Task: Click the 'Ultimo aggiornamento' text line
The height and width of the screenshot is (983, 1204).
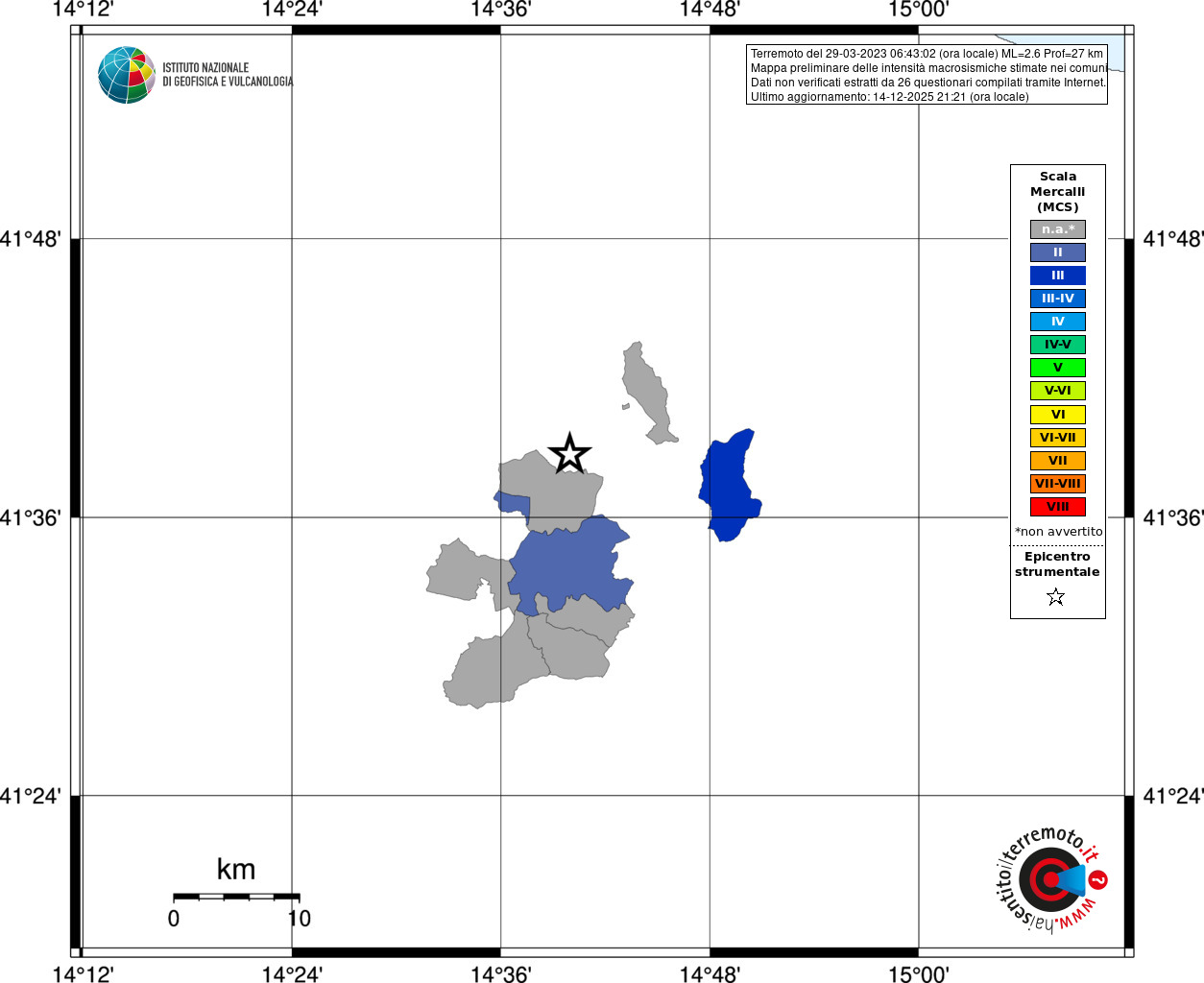Action: [x=889, y=97]
